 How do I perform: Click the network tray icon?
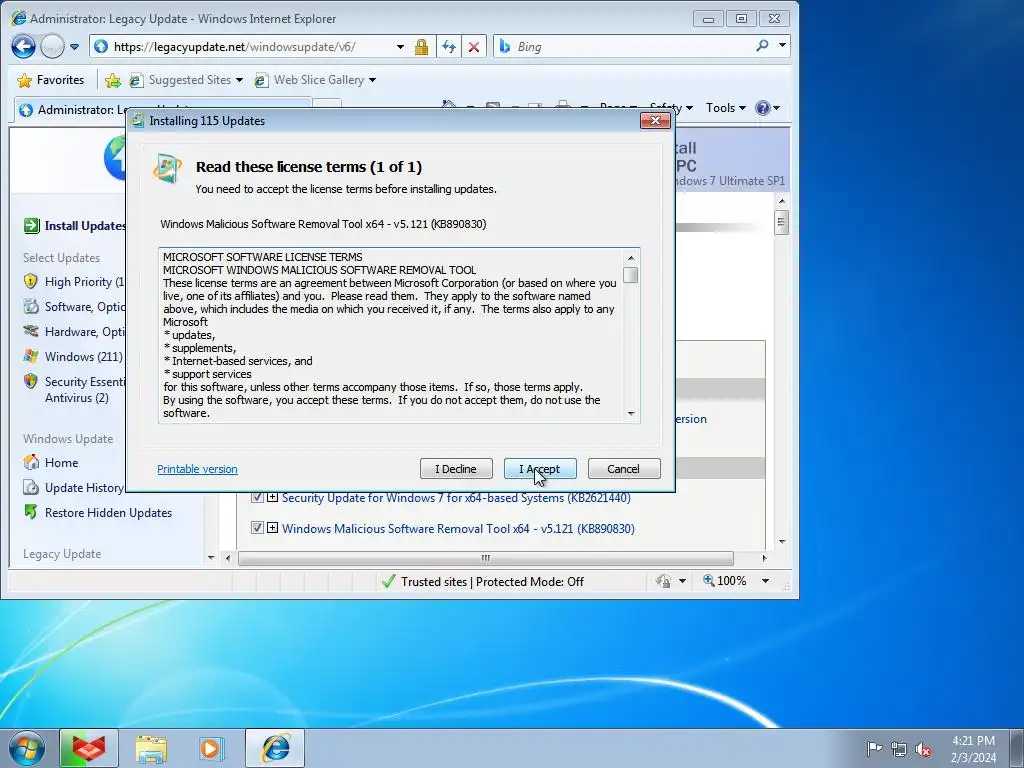click(899, 749)
